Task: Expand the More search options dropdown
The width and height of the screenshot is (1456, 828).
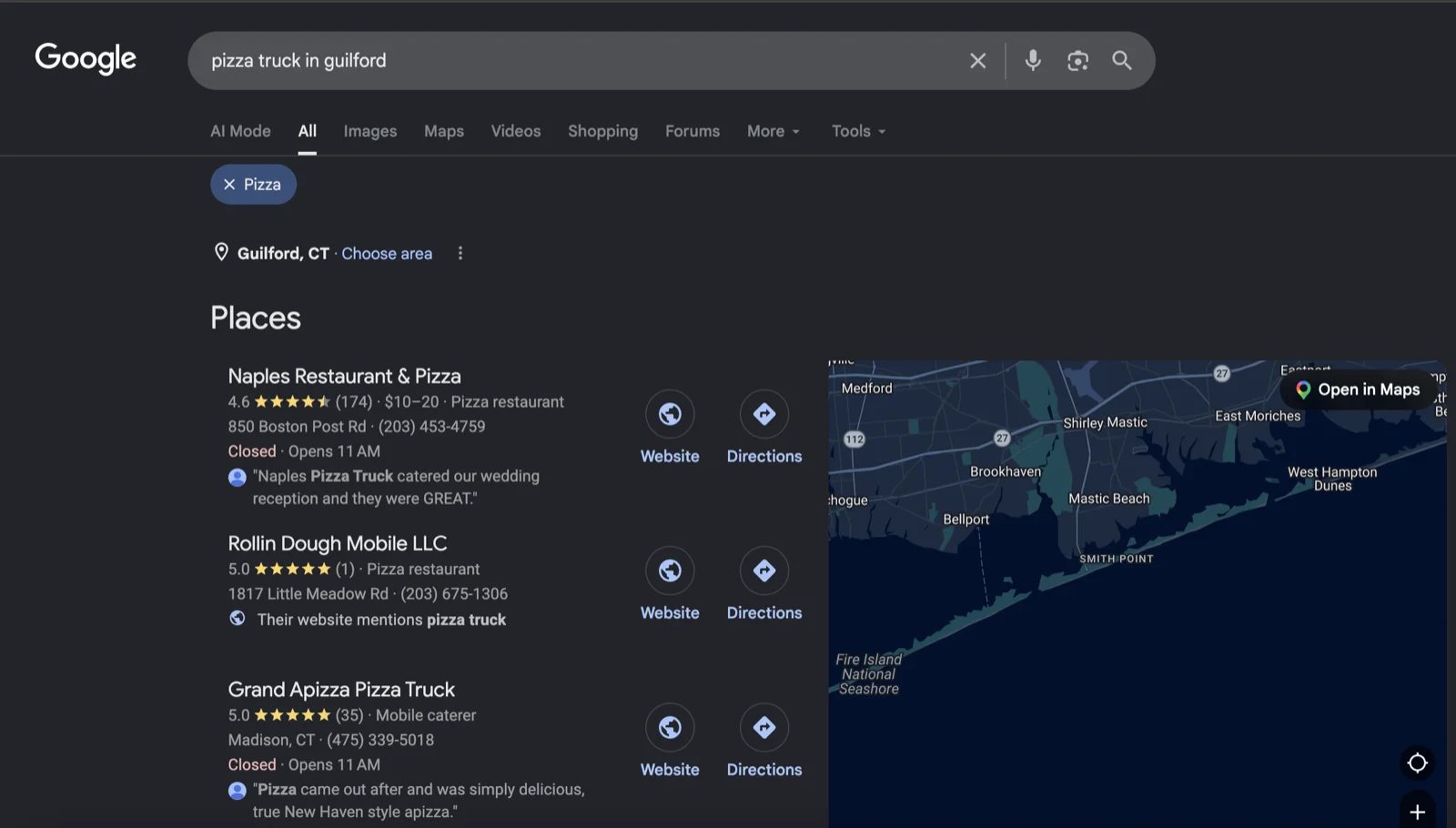Action: click(x=773, y=131)
